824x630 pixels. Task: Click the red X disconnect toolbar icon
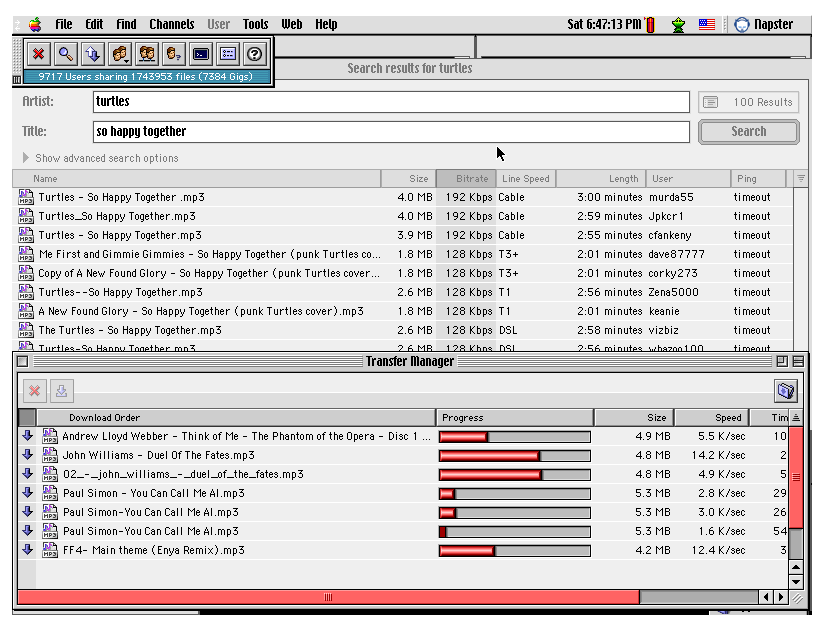(38, 54)
